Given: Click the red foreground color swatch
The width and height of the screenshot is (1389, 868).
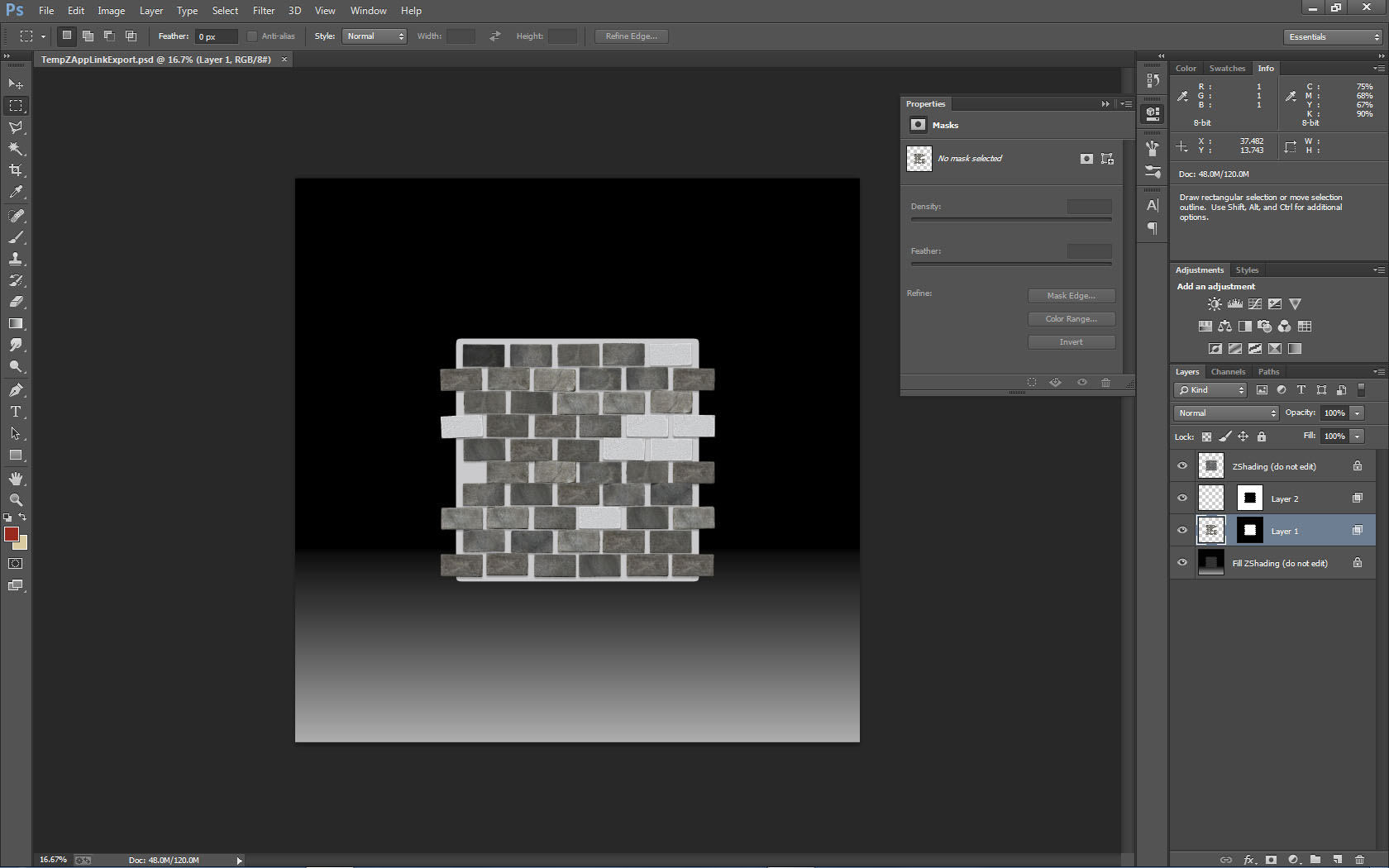Looking at the screenshot, I should pos(11,534).
